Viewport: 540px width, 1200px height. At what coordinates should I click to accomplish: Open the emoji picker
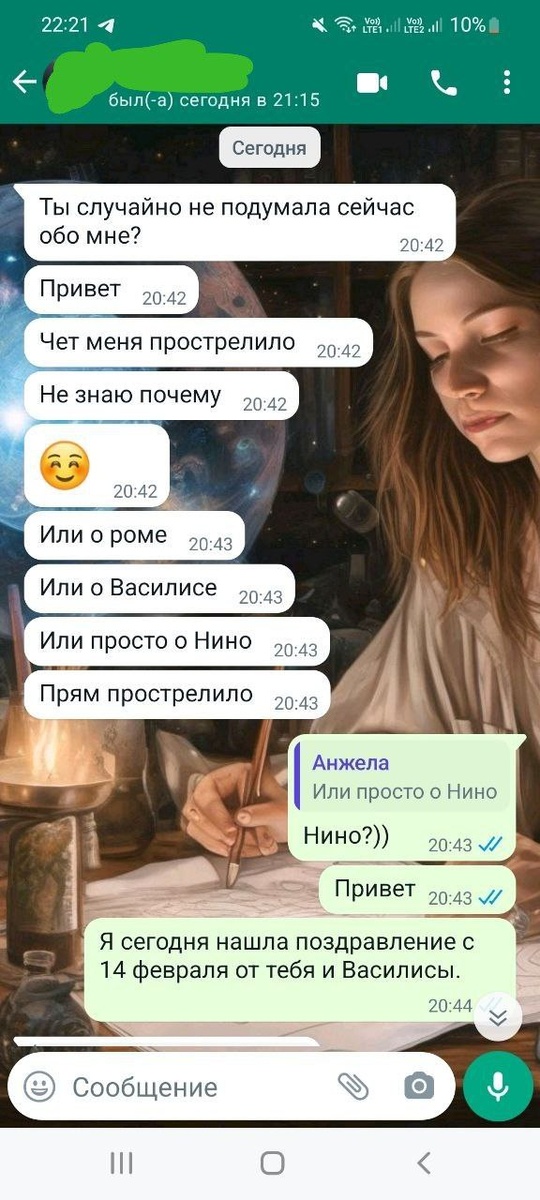coord(39,1086)
